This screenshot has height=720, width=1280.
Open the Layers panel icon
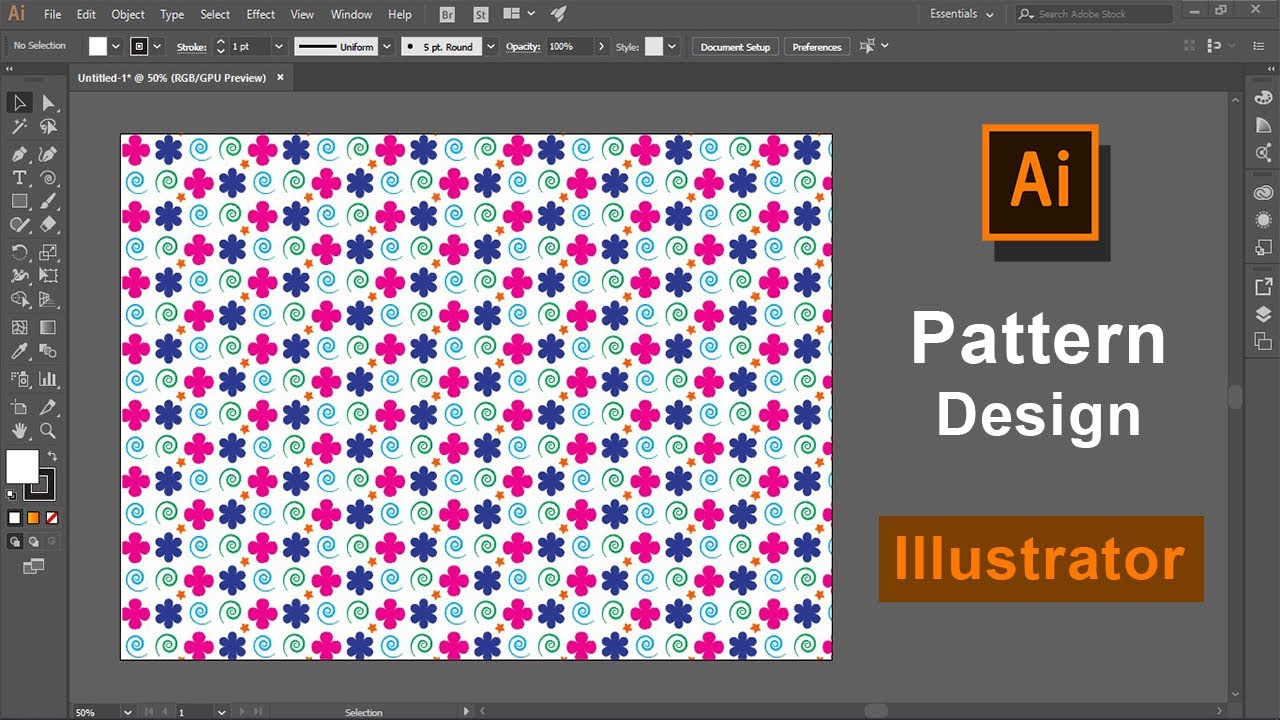click(1263, 314)
